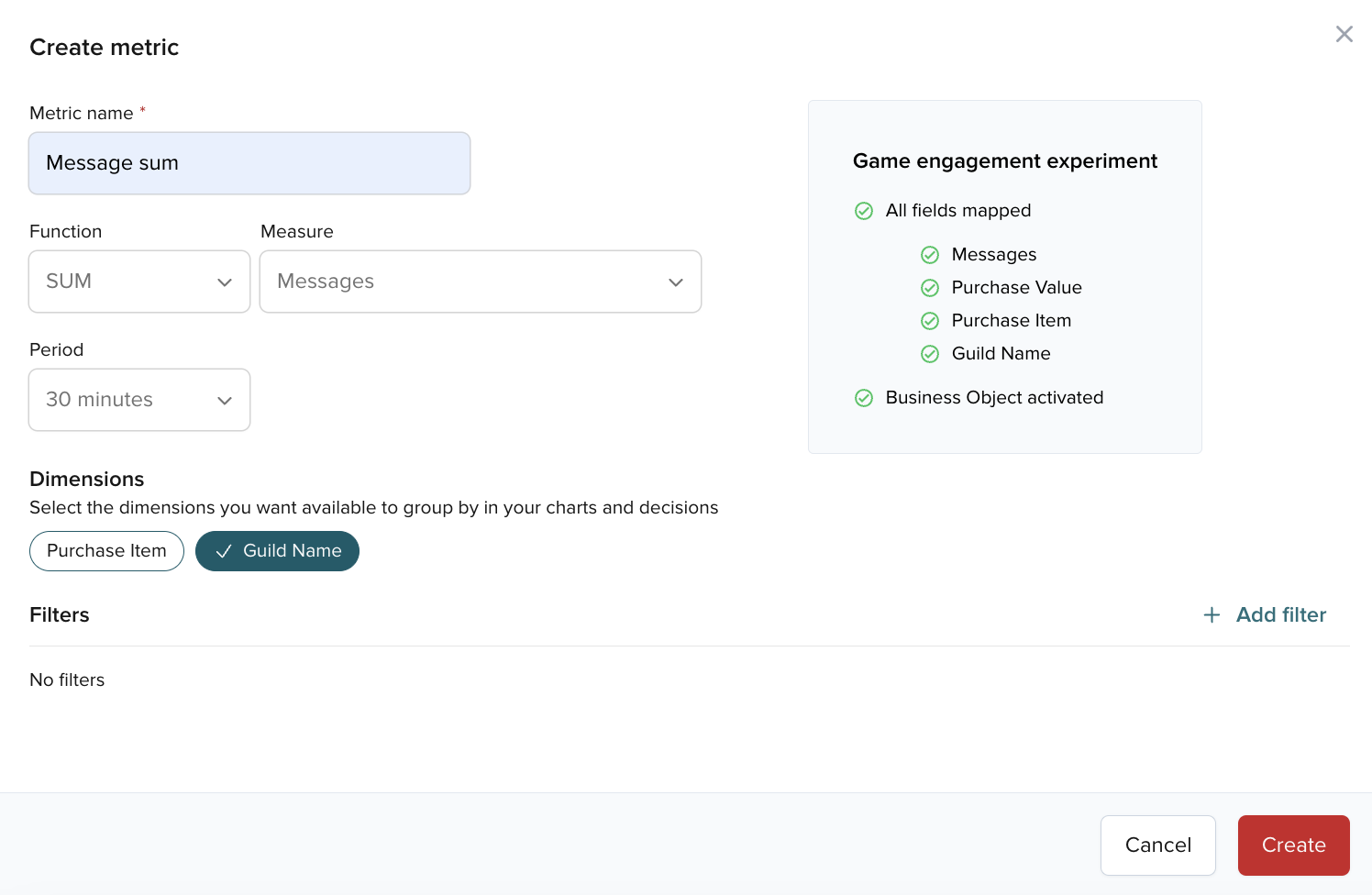Deselect the Guild Name dimension chip
The image size is (1372, 895).
(277, 551)
